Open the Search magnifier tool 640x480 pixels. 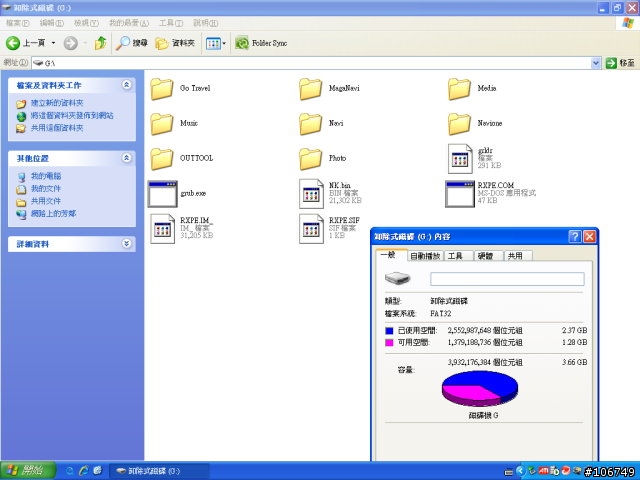coord(131,43)
